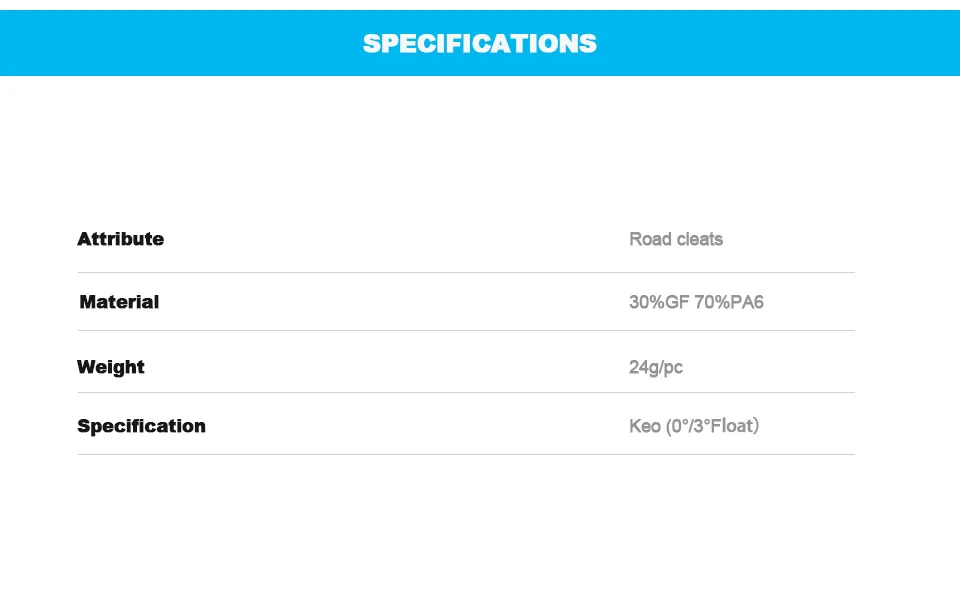The width and height of the screenshot is (960, 609).
Task: Select the Attribute row label
Action: coord(121,239)
